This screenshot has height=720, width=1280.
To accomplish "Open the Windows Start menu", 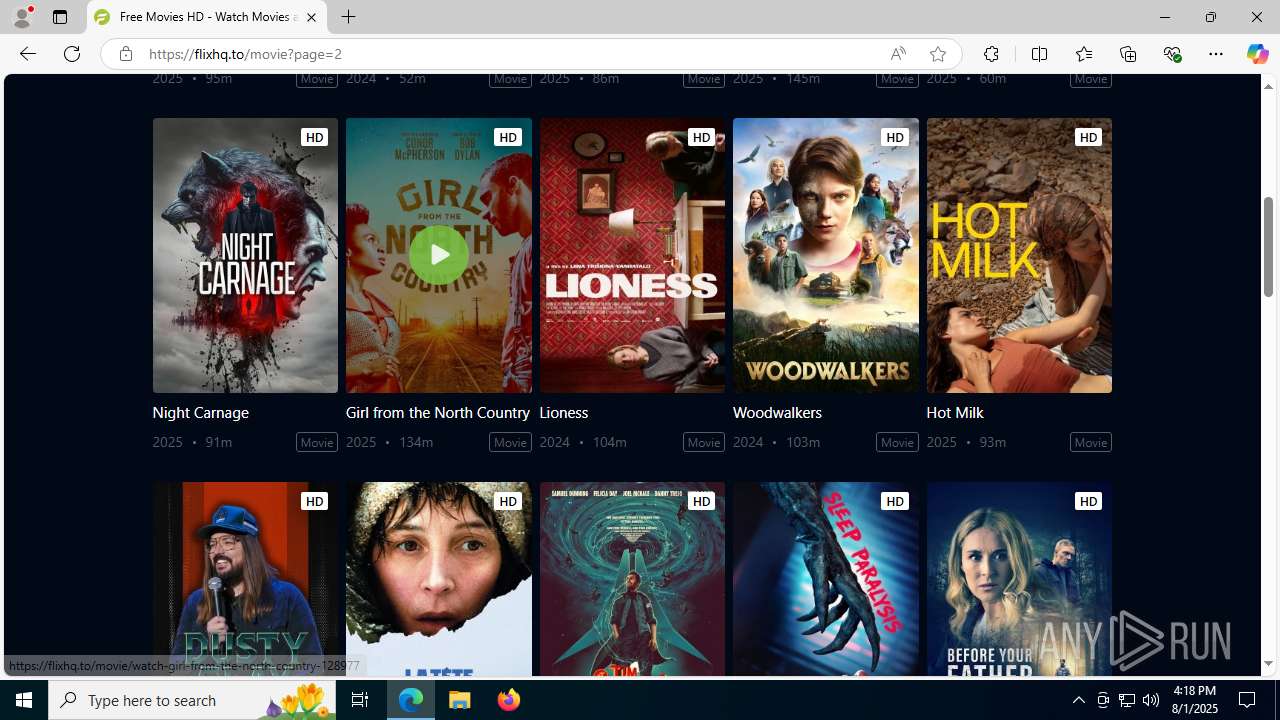I will 24,700.
